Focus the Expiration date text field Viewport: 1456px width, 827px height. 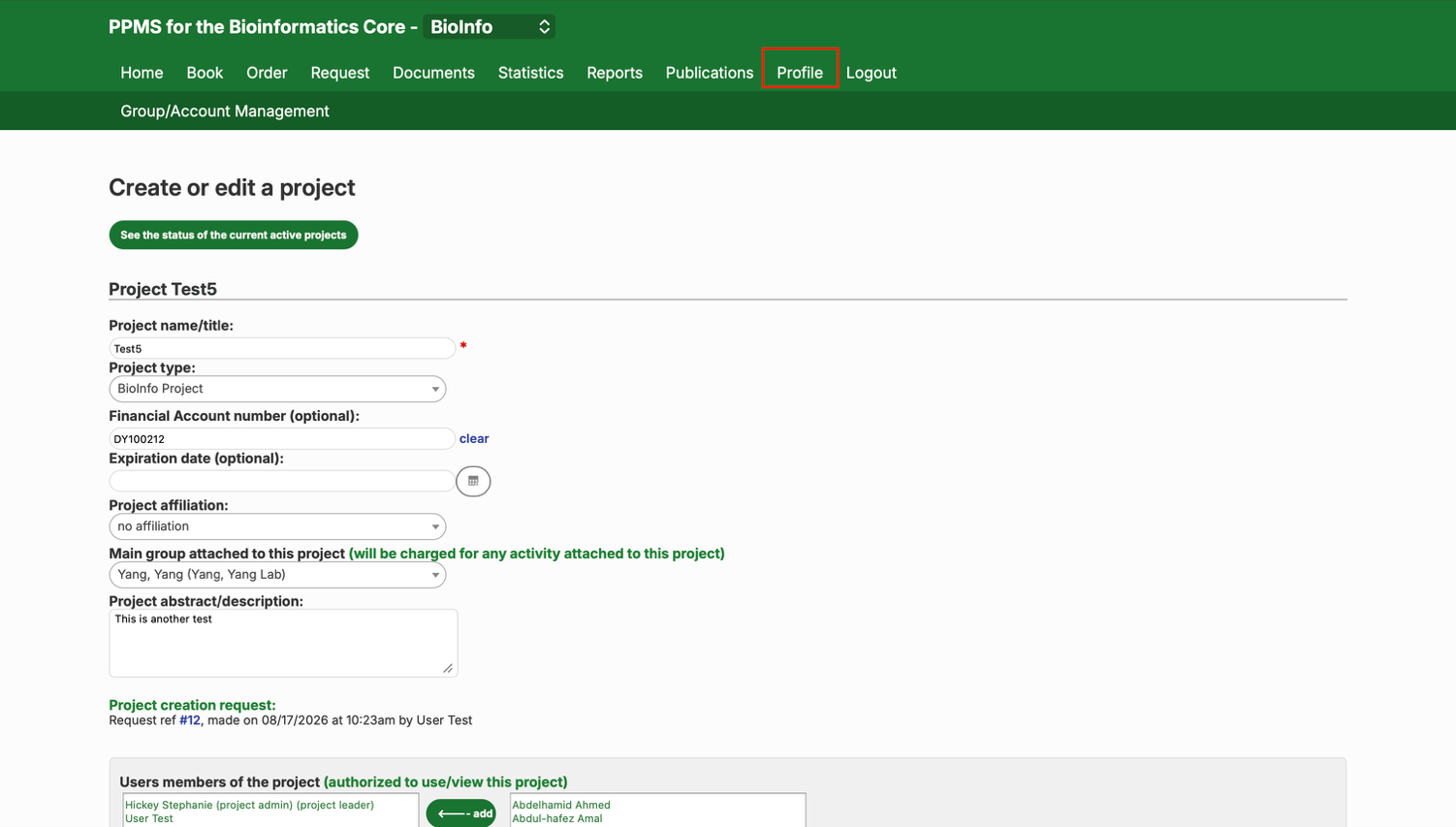coord(282,481)
